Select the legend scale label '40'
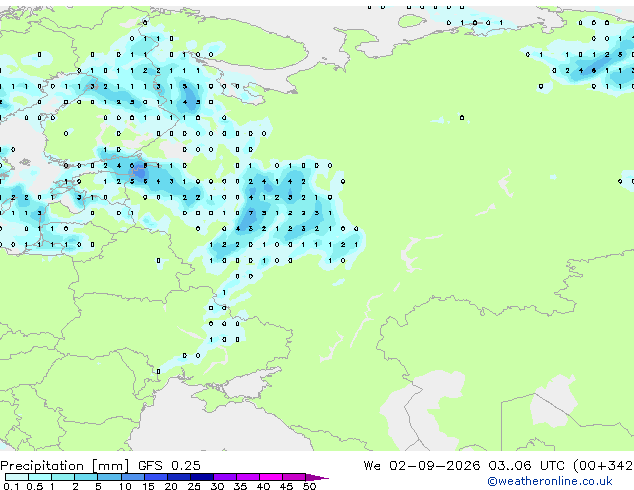The height and width of the screenshot is (490, 634). (x=263, y=486)
